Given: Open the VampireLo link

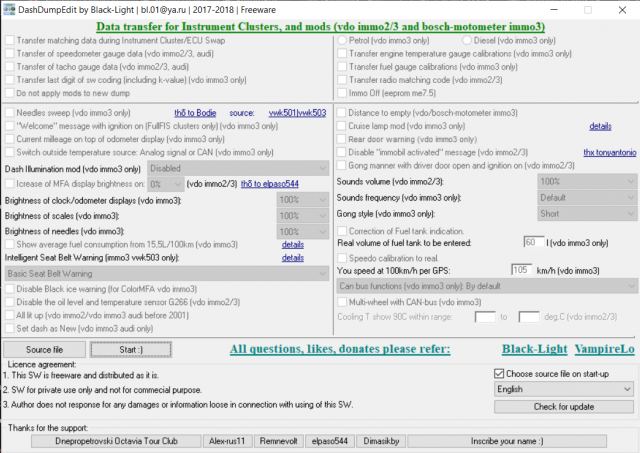Looking at the screenshot, I should pyautogui.click(x=603, y=350).
